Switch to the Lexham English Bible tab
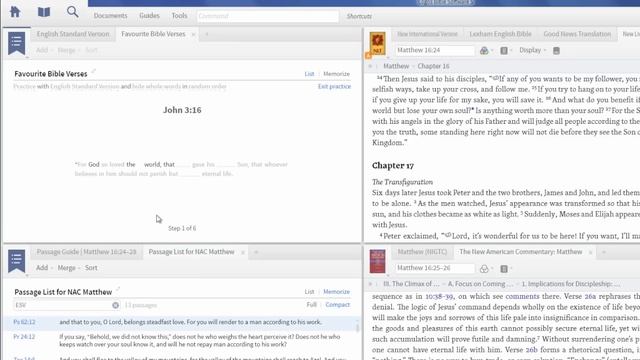 point(500,34)
